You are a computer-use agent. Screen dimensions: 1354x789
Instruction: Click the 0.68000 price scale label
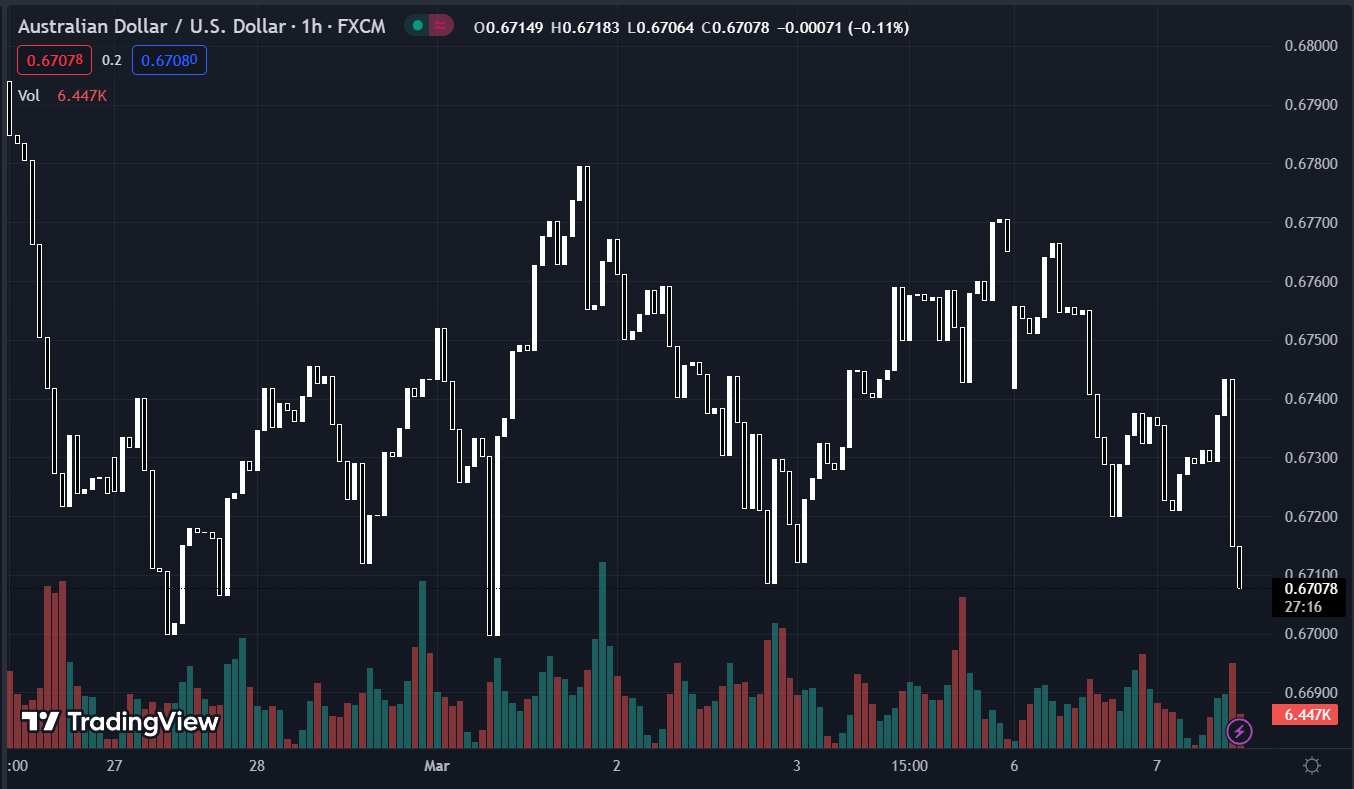[x=1310, y=46]
